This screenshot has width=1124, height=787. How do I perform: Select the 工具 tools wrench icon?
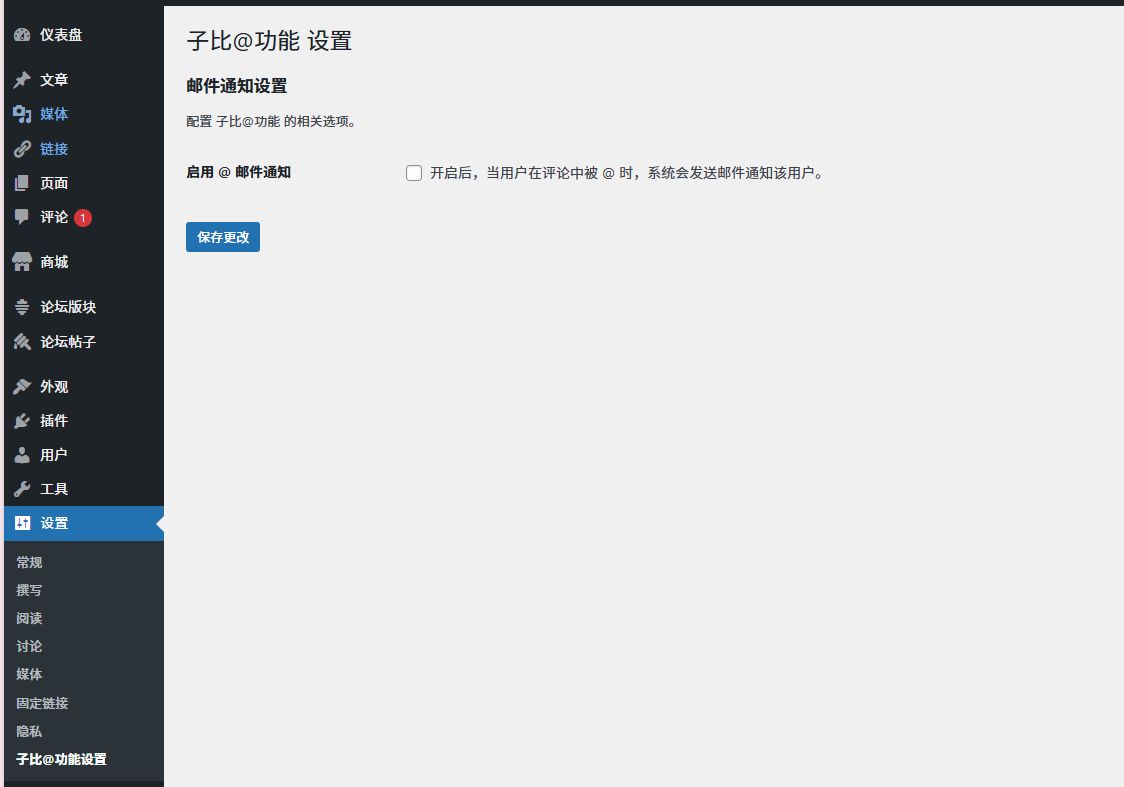[22, 488]
